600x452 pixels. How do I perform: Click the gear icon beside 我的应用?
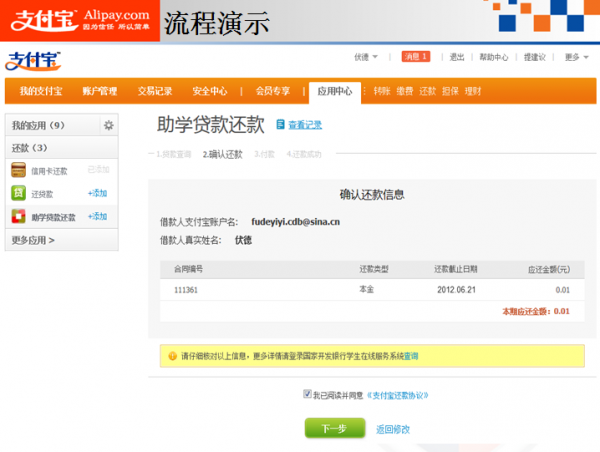coord(108,126)
